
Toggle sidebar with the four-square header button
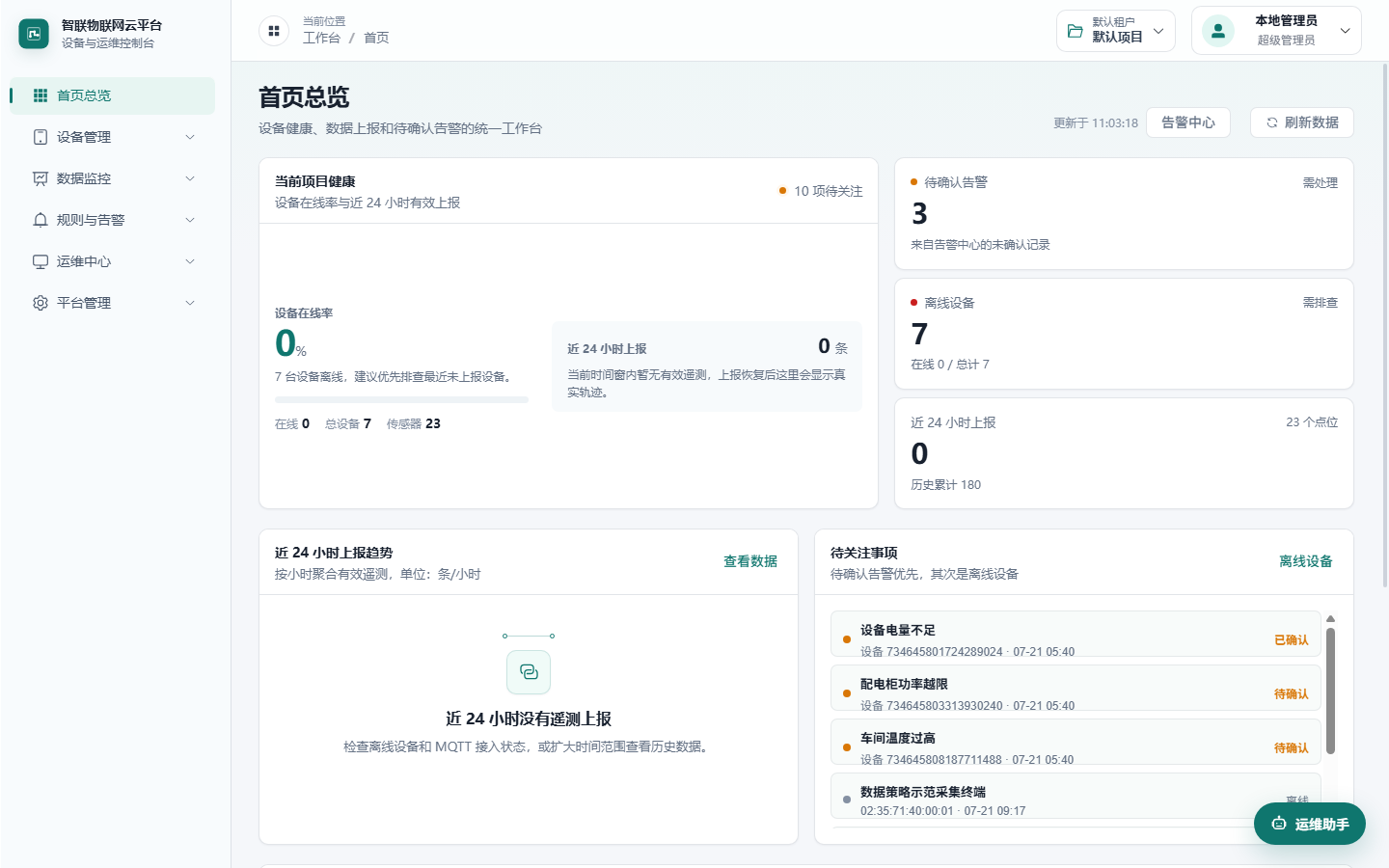point(274,31)
